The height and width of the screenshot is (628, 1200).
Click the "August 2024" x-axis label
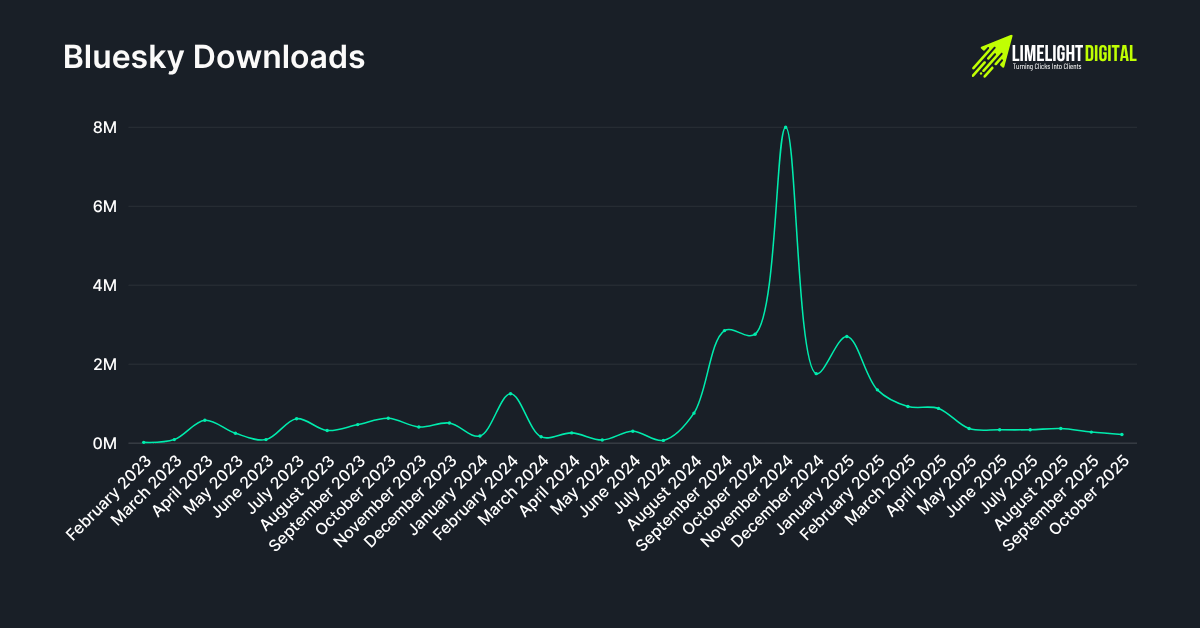pyautogui.click(x=666, y=490)
